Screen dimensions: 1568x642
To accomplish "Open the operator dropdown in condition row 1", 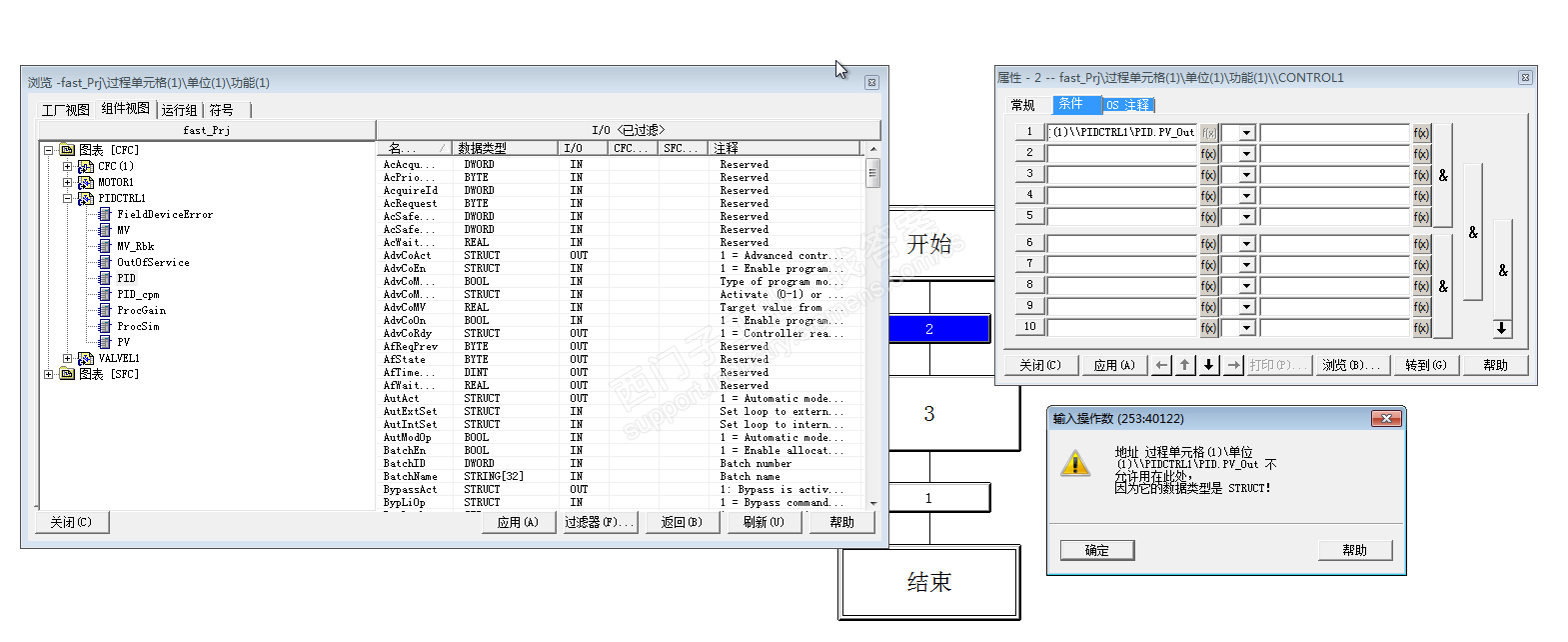I will (x=1246, y=133).
